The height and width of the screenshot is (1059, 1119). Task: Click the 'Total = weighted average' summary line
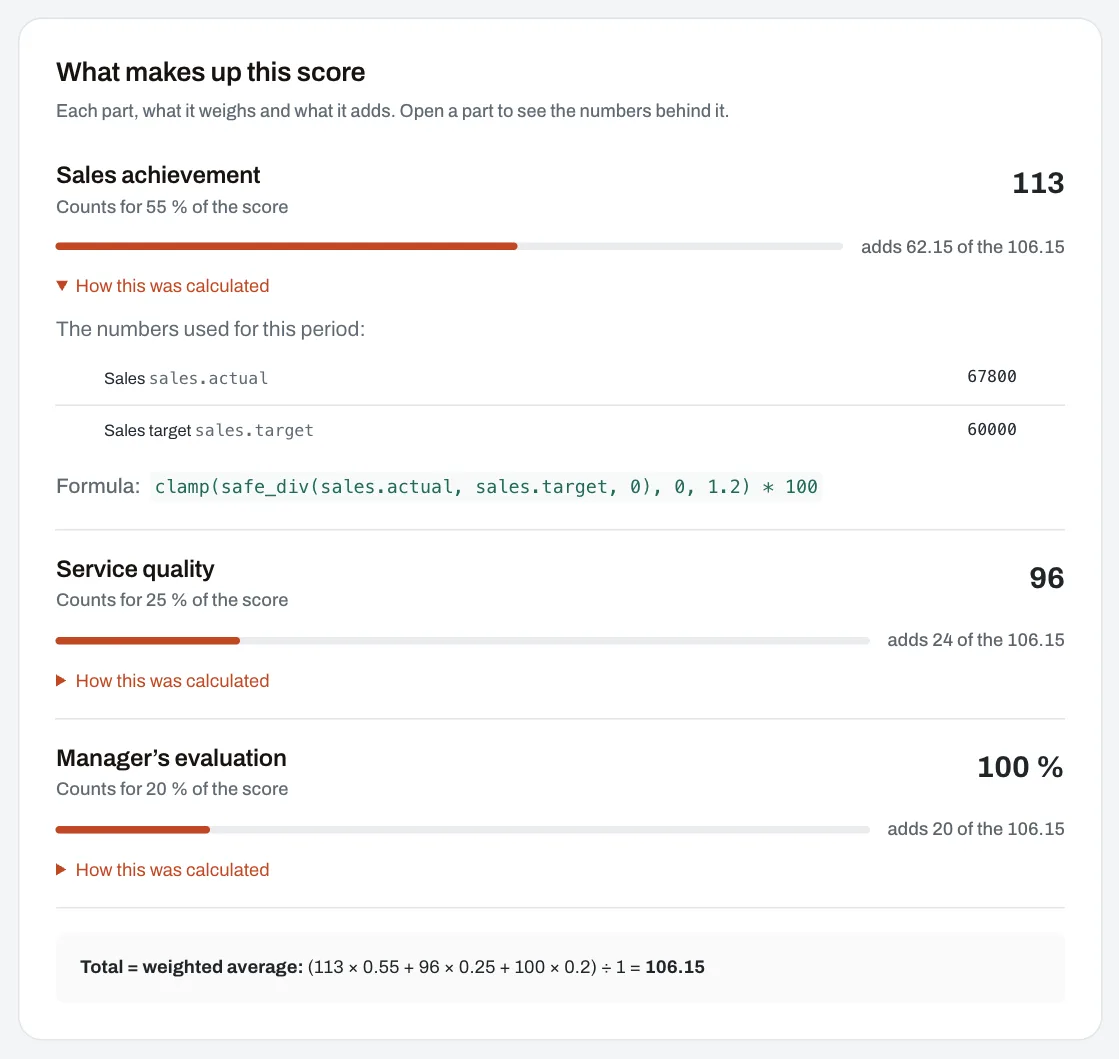coord(393,967)
